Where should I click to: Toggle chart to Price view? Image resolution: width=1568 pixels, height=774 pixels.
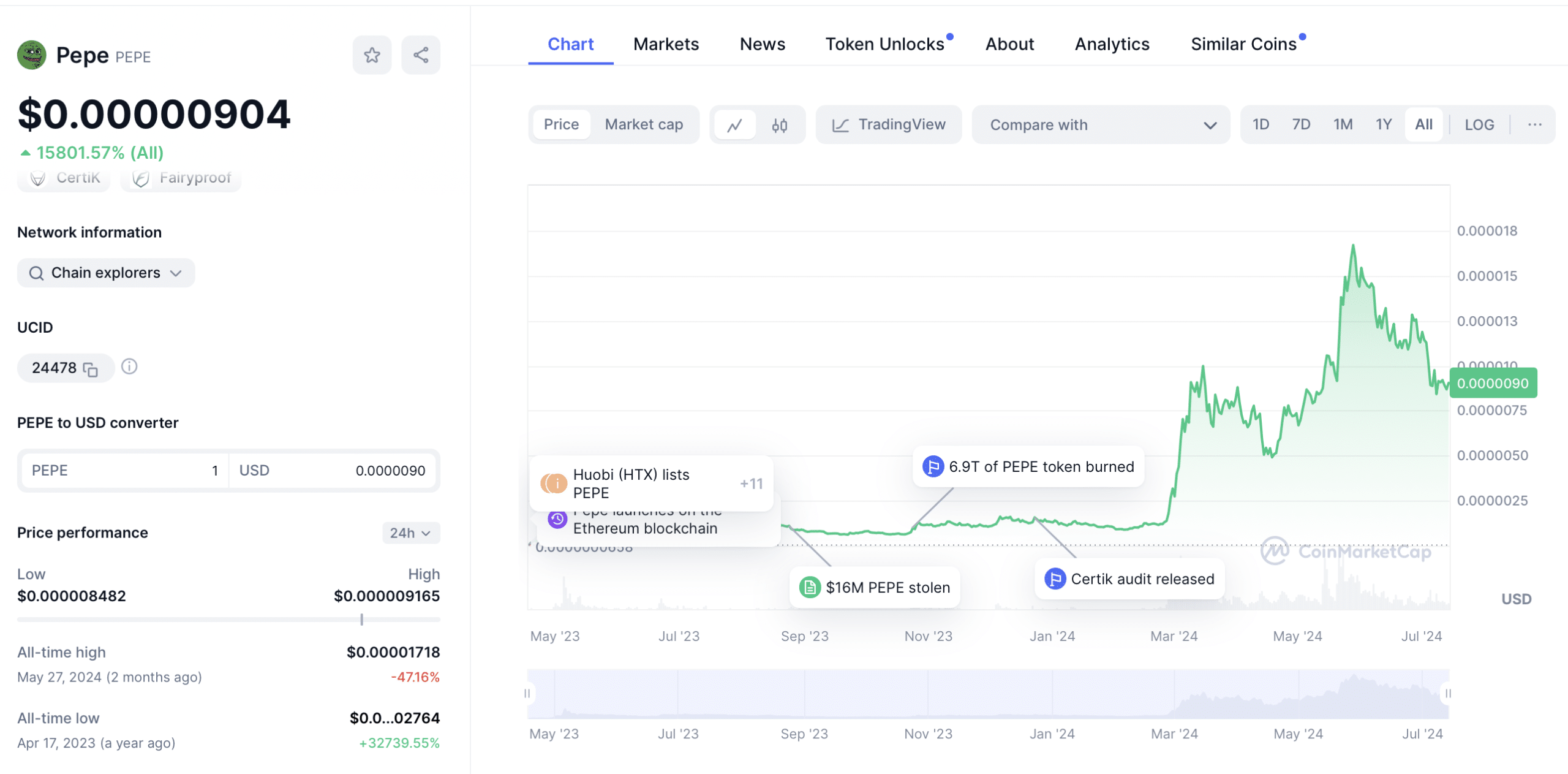561,125
